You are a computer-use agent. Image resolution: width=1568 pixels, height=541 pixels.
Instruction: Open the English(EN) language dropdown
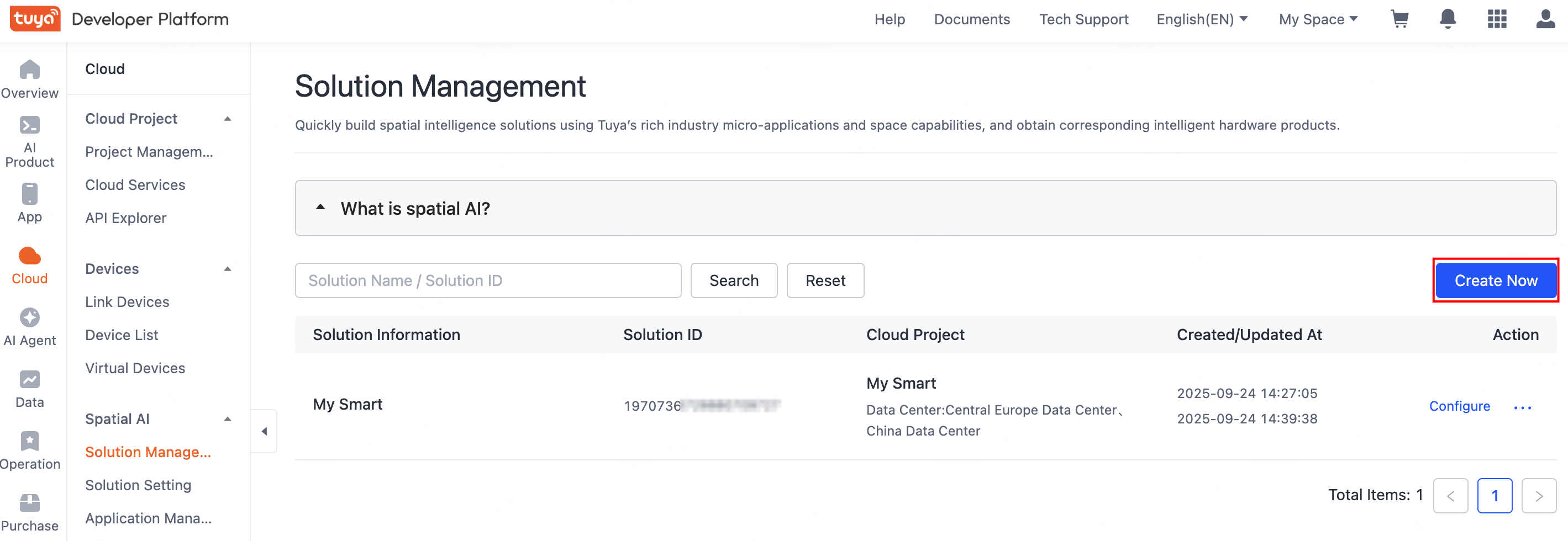point(1202,19)
